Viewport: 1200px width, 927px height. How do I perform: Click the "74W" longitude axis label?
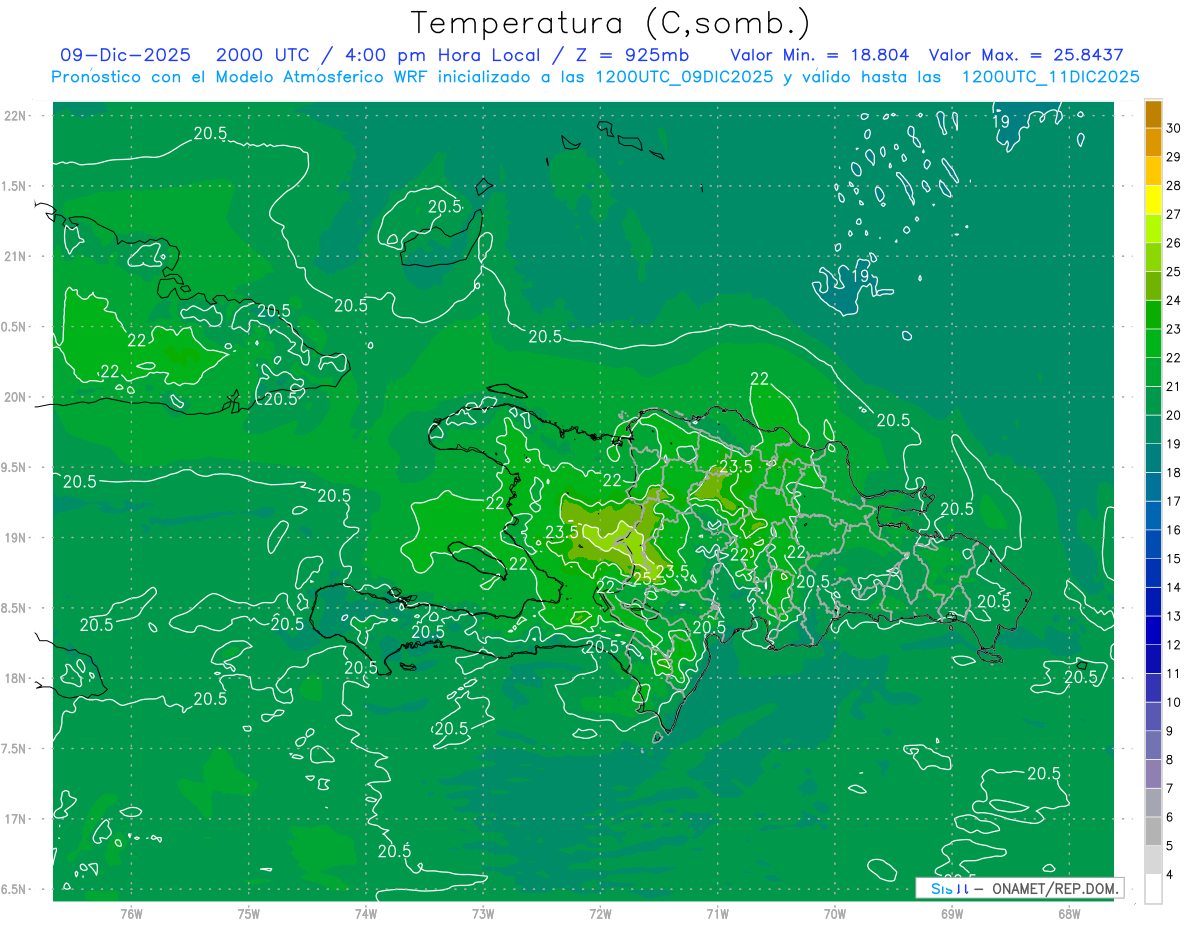coord(366,913)
